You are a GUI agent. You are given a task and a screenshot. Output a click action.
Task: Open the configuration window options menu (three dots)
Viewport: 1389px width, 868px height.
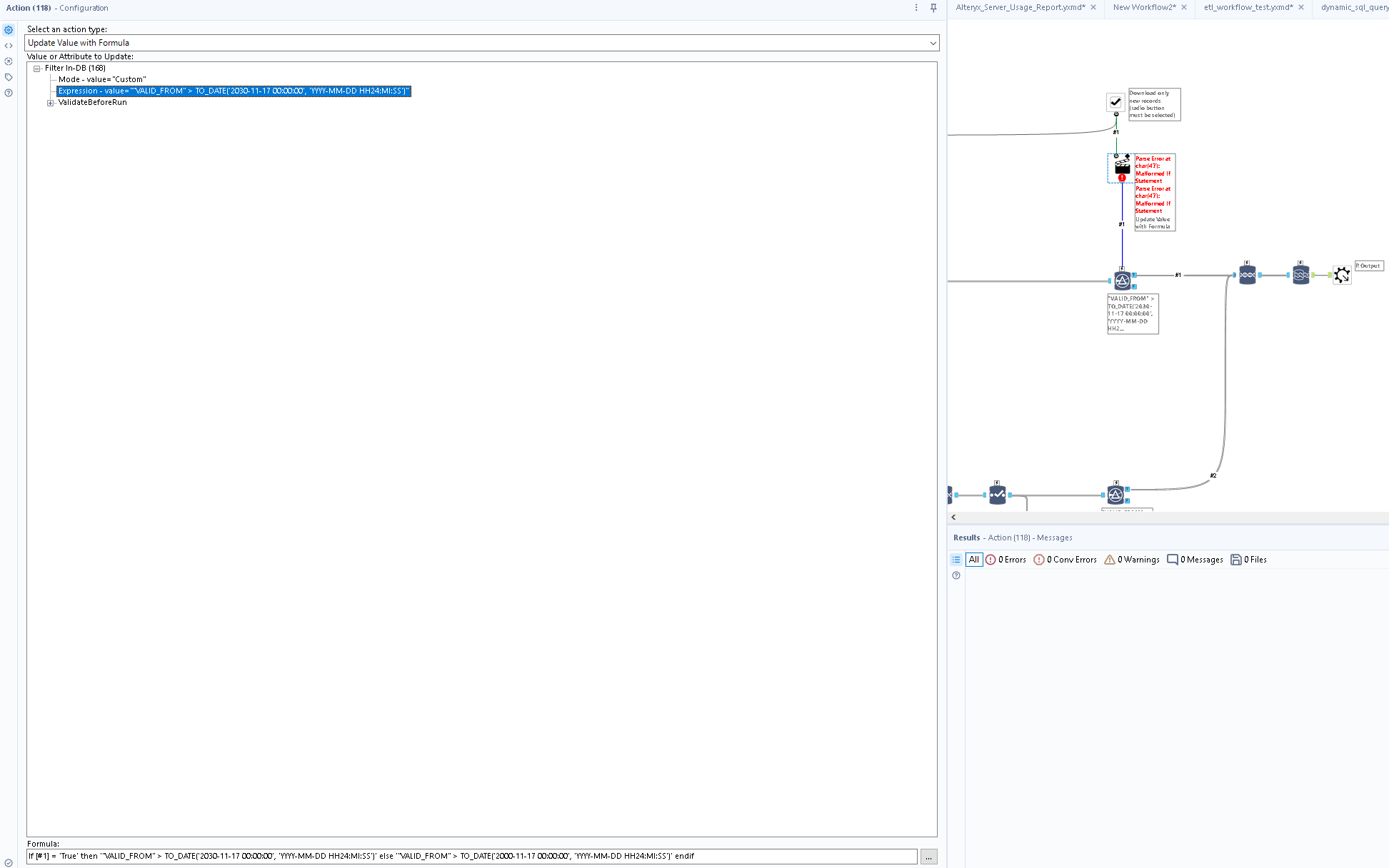916,8
